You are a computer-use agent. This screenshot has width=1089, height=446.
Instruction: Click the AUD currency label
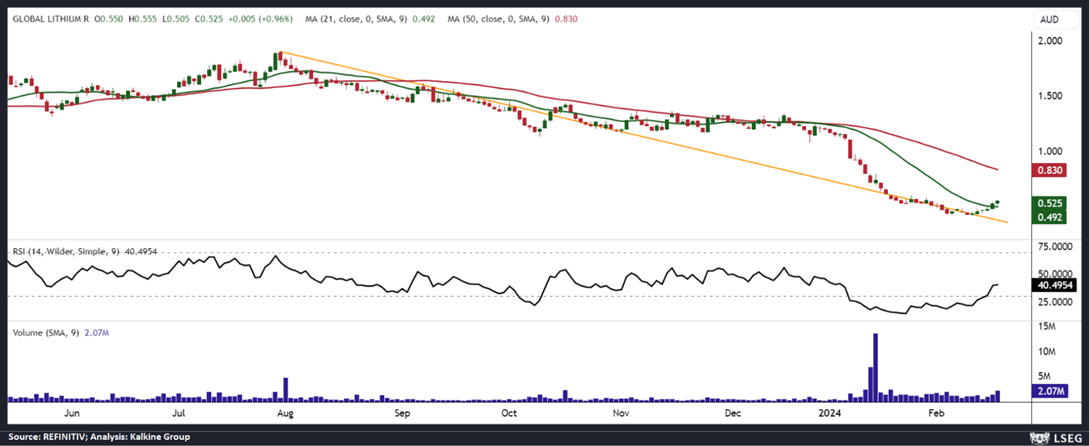tap(1049, 20)
